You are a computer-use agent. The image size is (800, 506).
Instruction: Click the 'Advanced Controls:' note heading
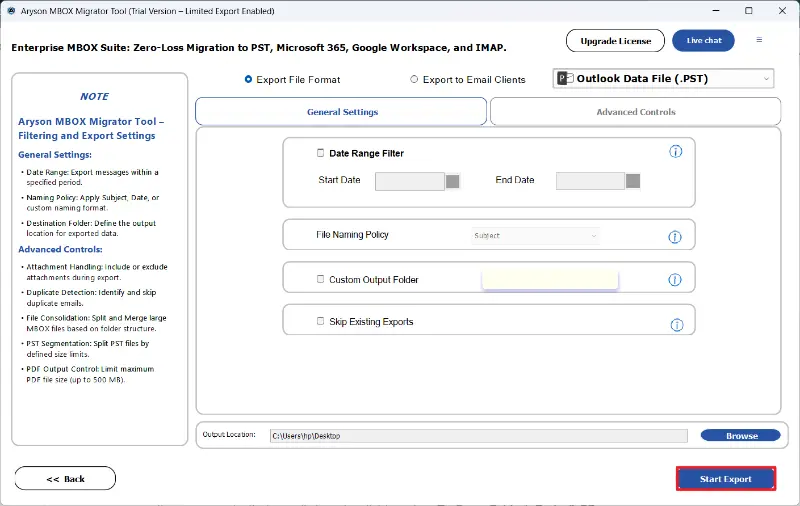point(60,249)
